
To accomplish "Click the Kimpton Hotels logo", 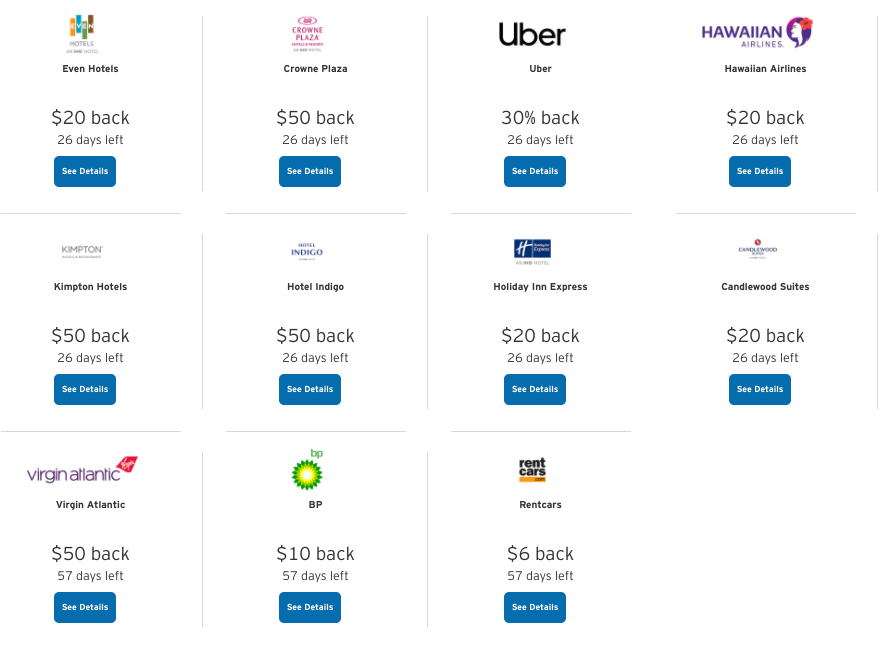I will pyautogui.click(x=82, y=251).
